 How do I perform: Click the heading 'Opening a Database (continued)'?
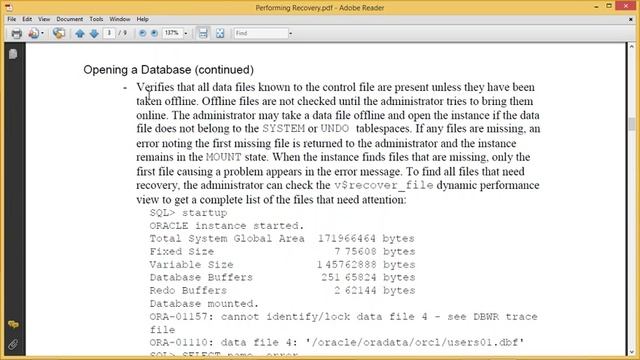pos(169,70)
